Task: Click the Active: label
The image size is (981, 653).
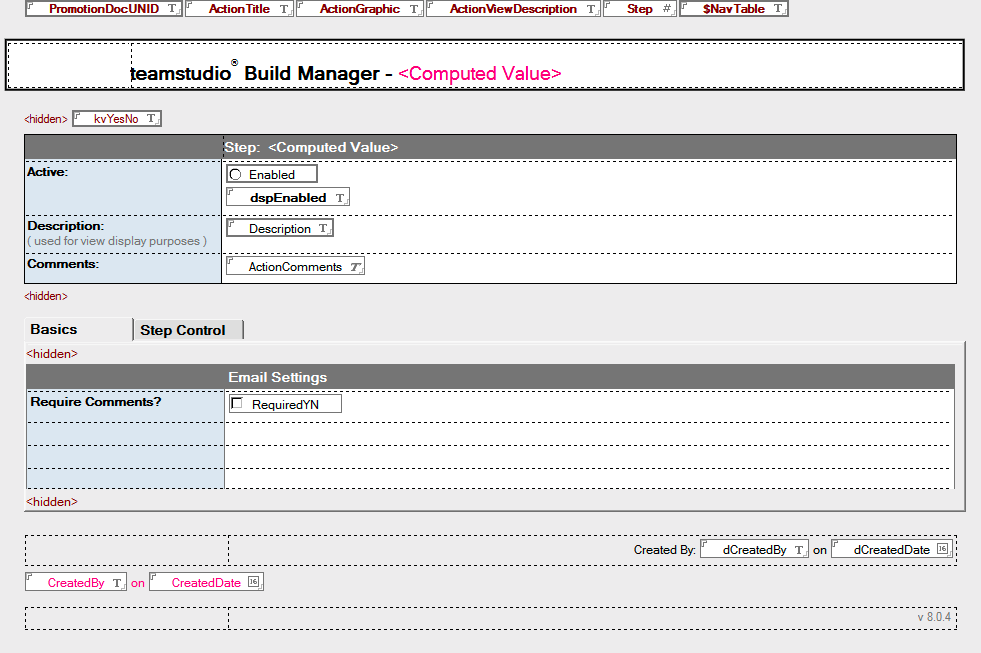Action: [48, 172]
